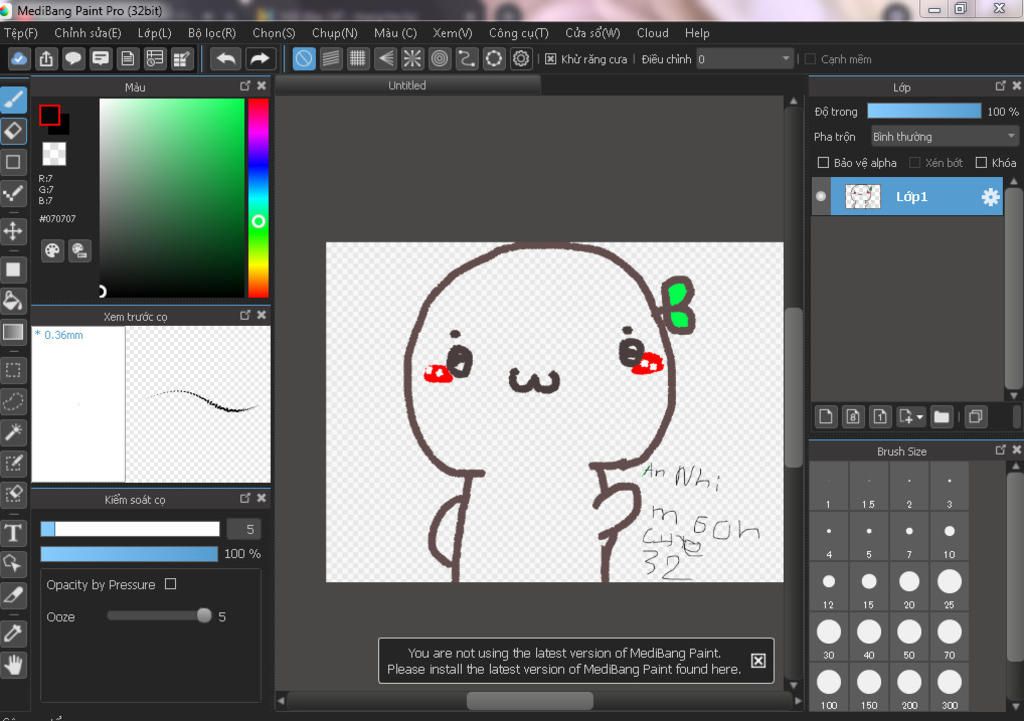Viewport: 1024px width, 721px height.
Task: Select the Gradient tool
Action: [13, 332]
